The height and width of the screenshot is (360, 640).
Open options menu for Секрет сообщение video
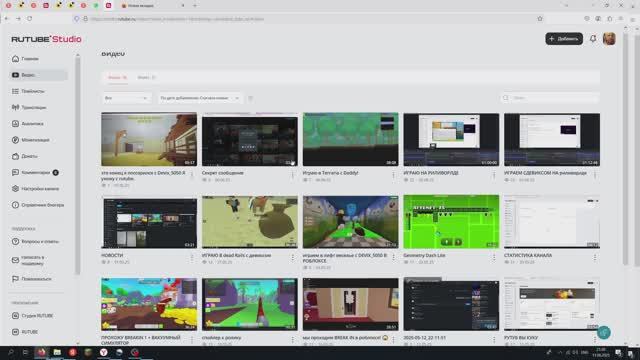coord(293,176)
